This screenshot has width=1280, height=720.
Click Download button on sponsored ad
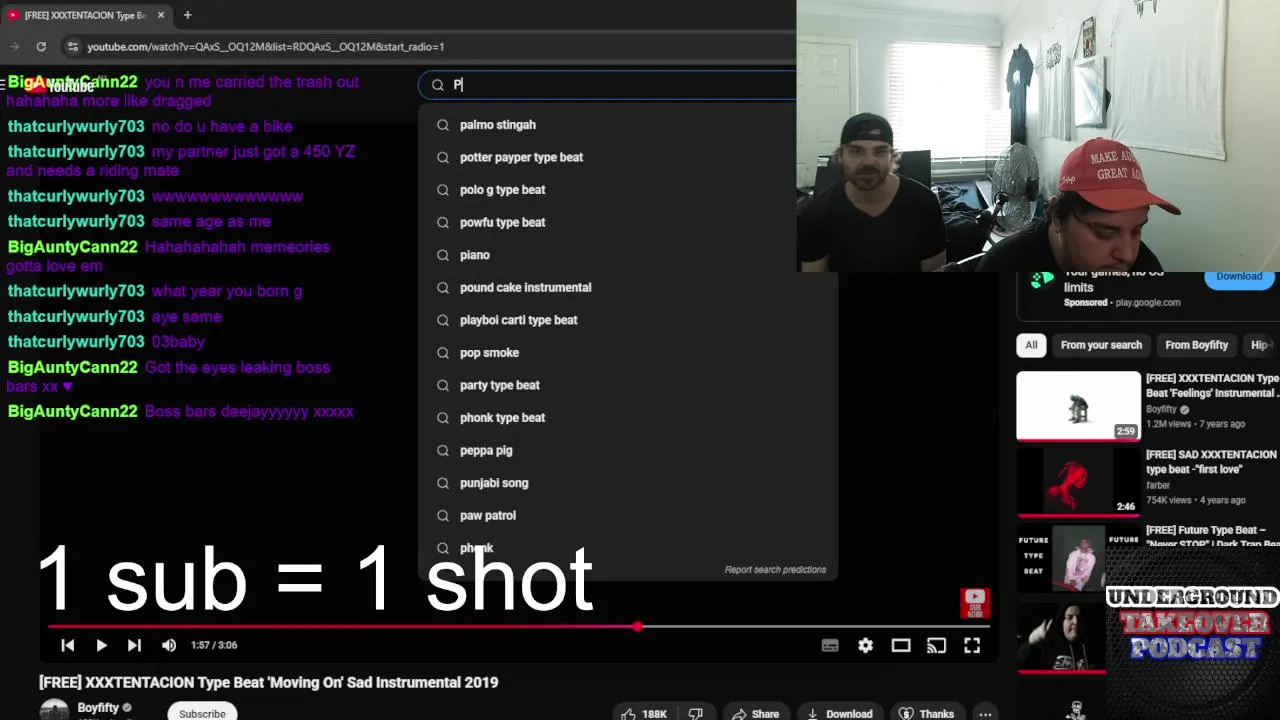pos(1239,278)
